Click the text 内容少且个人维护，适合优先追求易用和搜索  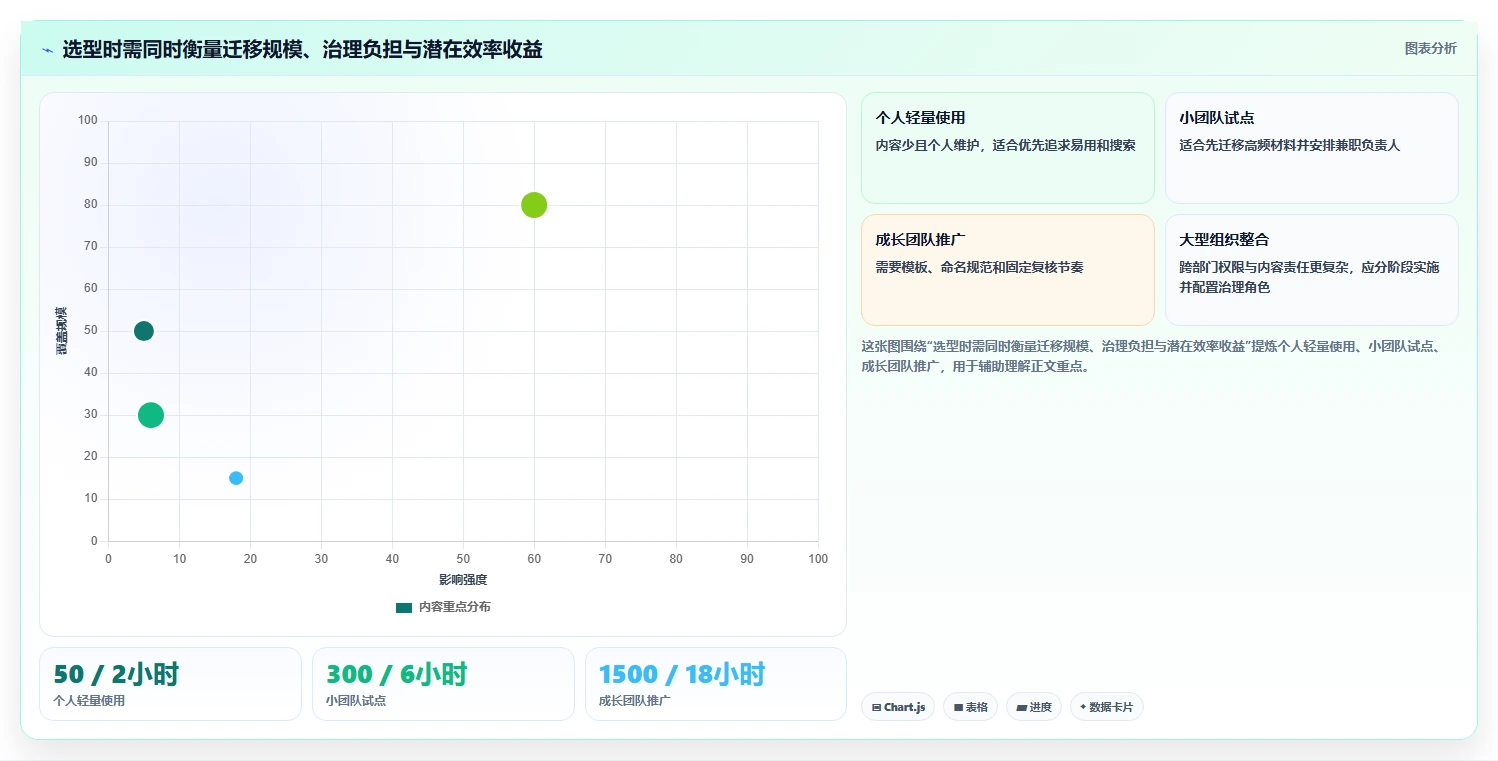pos(1005,145)
